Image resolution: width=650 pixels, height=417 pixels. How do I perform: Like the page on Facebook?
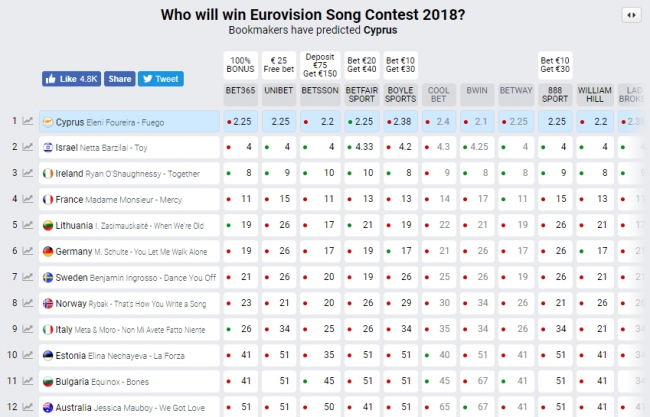71,79
